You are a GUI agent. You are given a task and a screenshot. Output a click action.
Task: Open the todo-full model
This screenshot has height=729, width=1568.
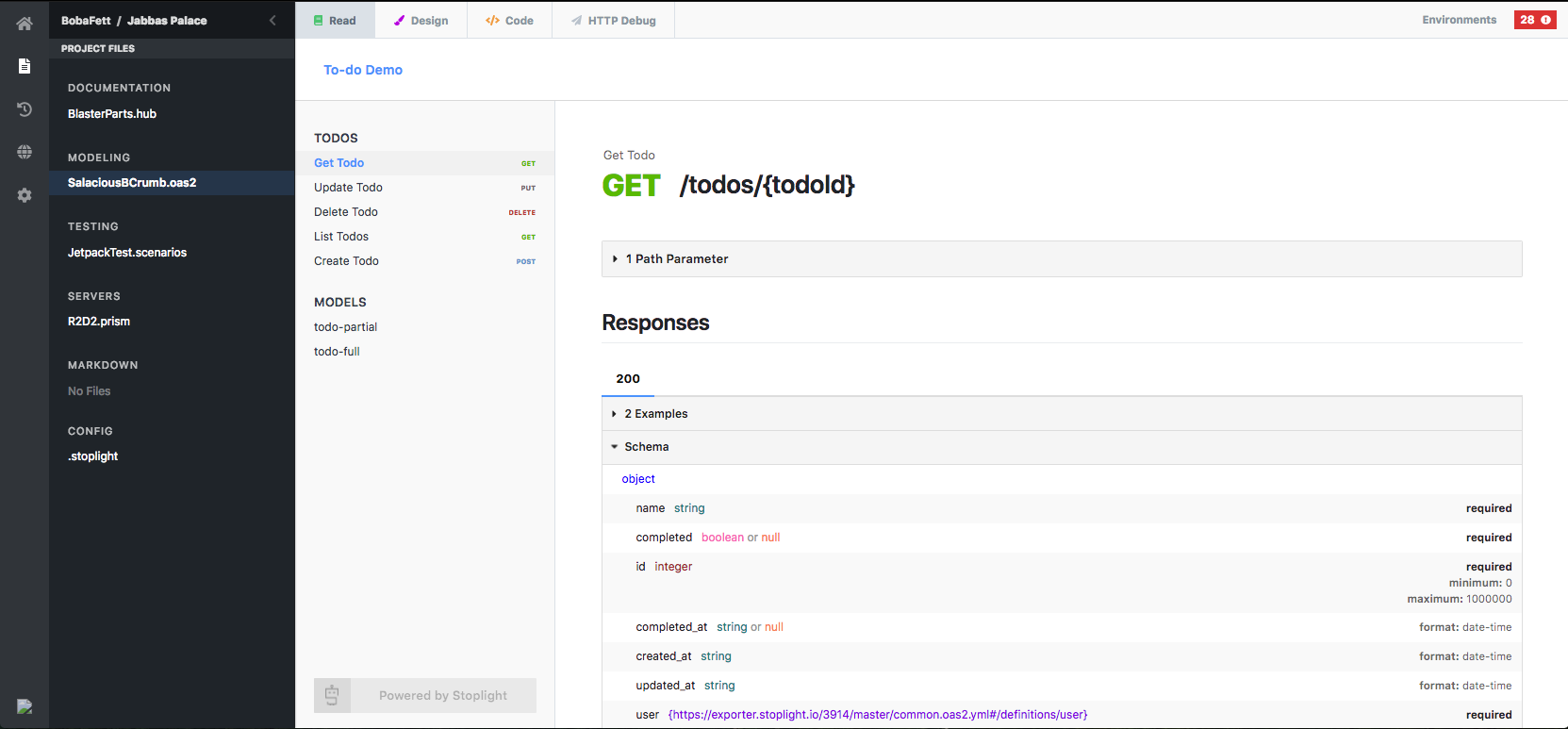click(337, 352)
